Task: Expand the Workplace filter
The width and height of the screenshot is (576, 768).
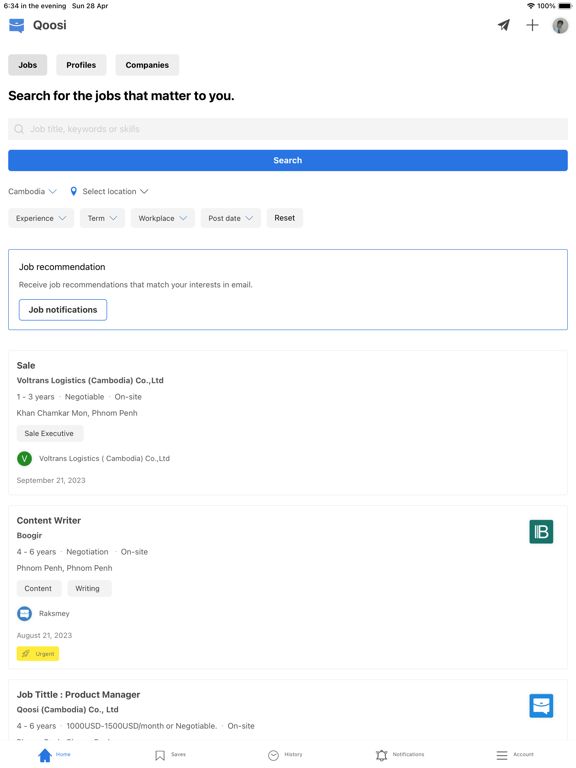Action: (x=163, y=218)
